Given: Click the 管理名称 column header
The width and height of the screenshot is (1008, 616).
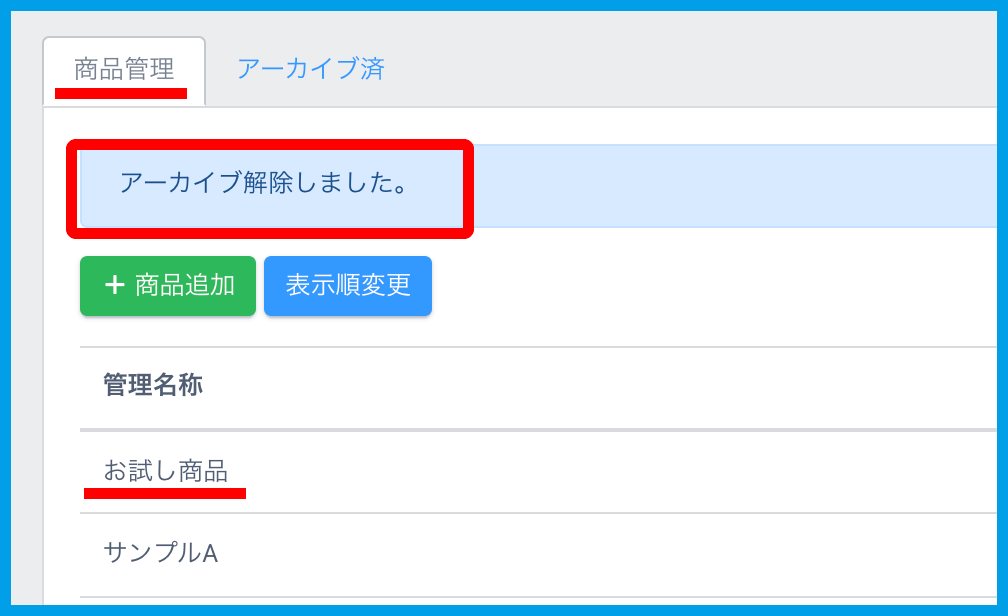Looking at the screenshot, I should 152,386.
